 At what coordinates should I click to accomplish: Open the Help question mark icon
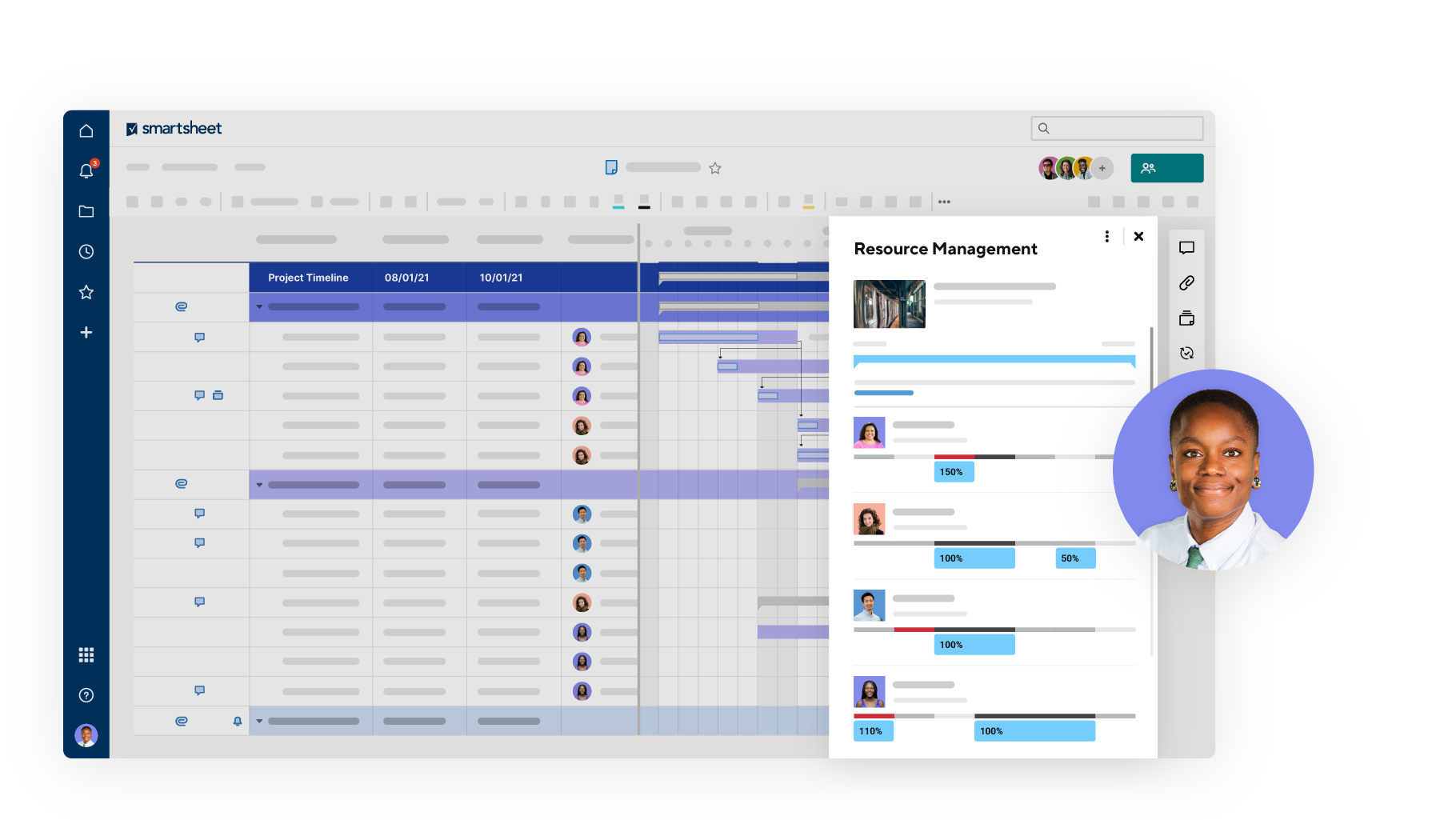click(86, 695)
